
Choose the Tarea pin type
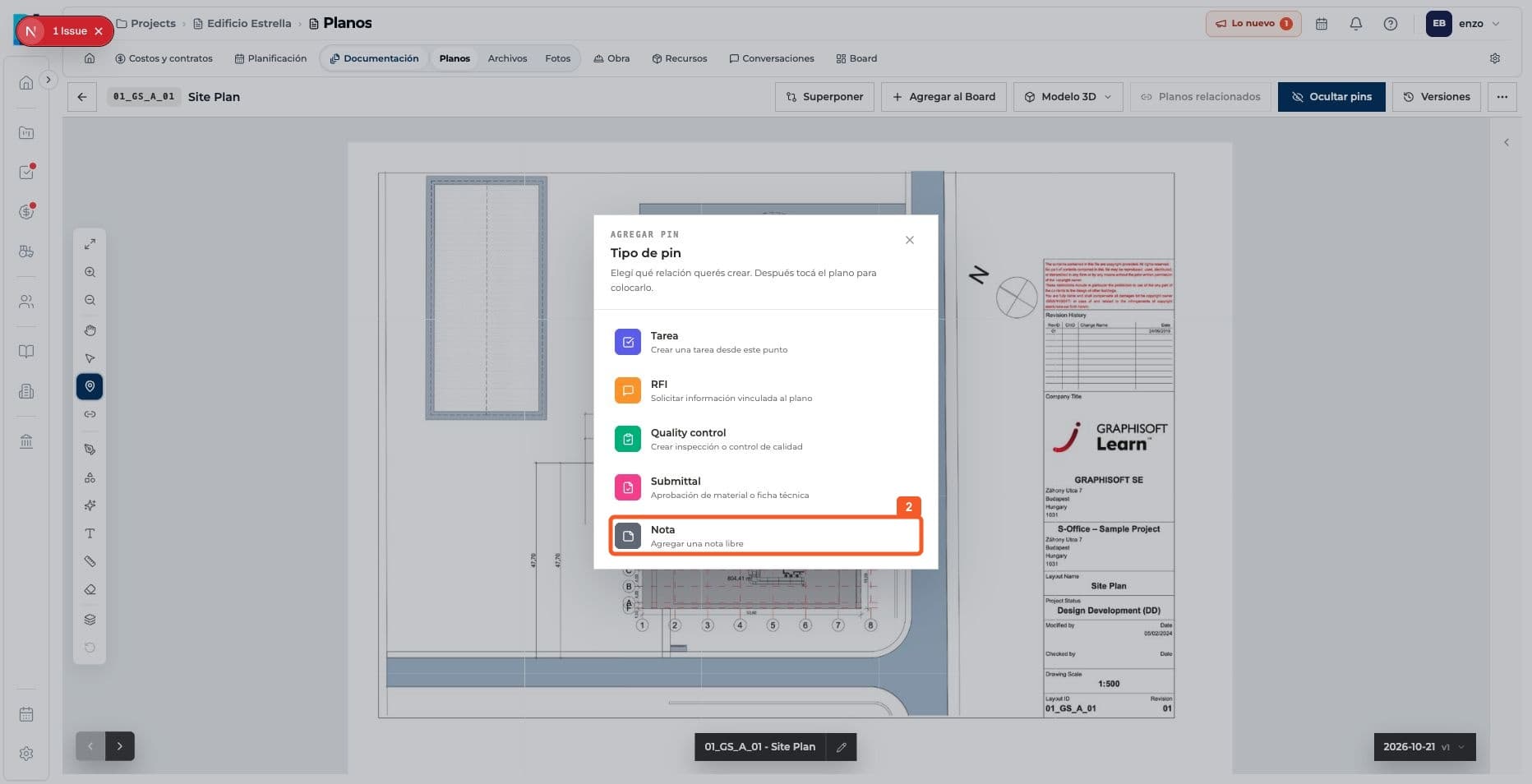766,342
